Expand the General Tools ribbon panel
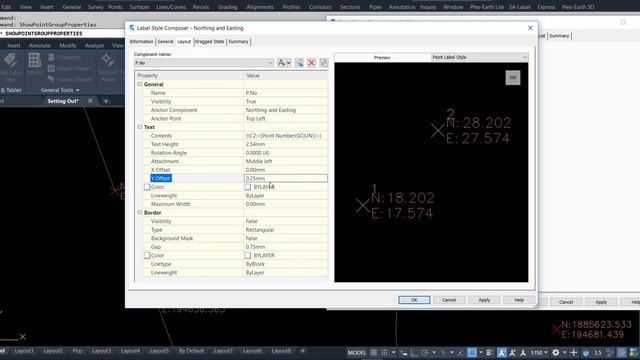The width and height of the screenshot is (640, 360). tap(60, 90)
